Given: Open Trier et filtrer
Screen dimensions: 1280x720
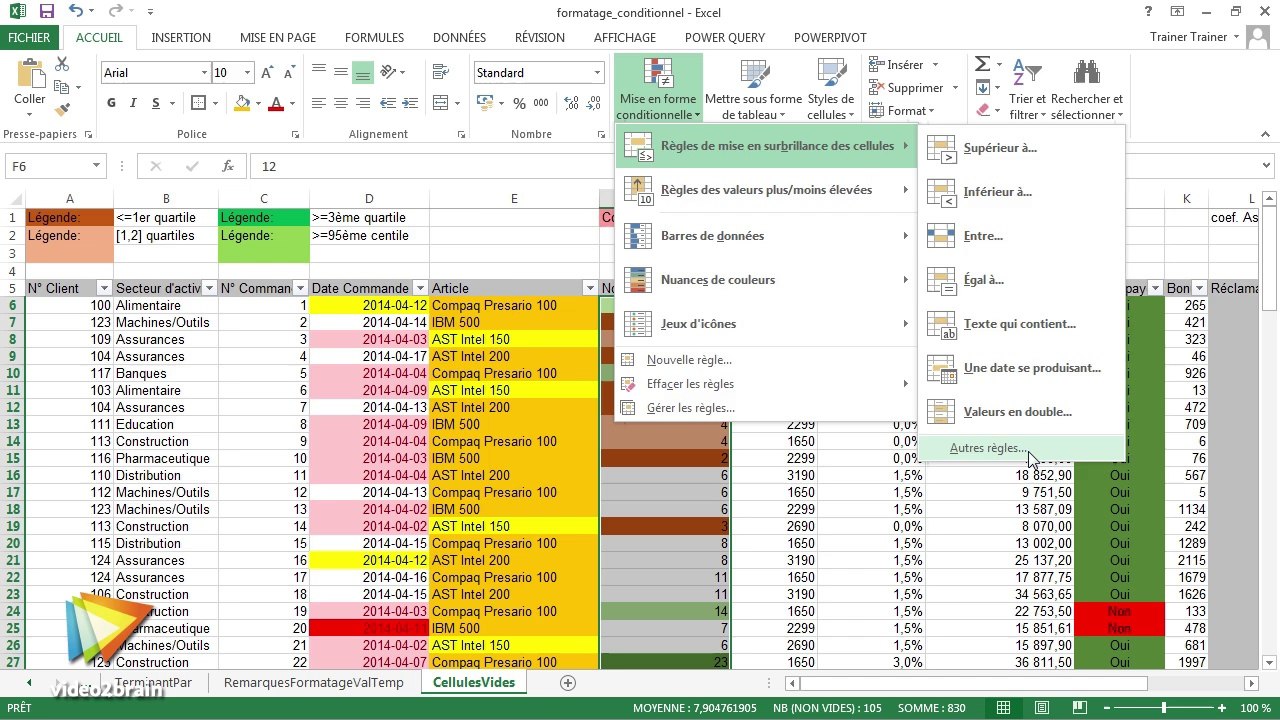Looking at the screenshot, I should coord(1027,88).
